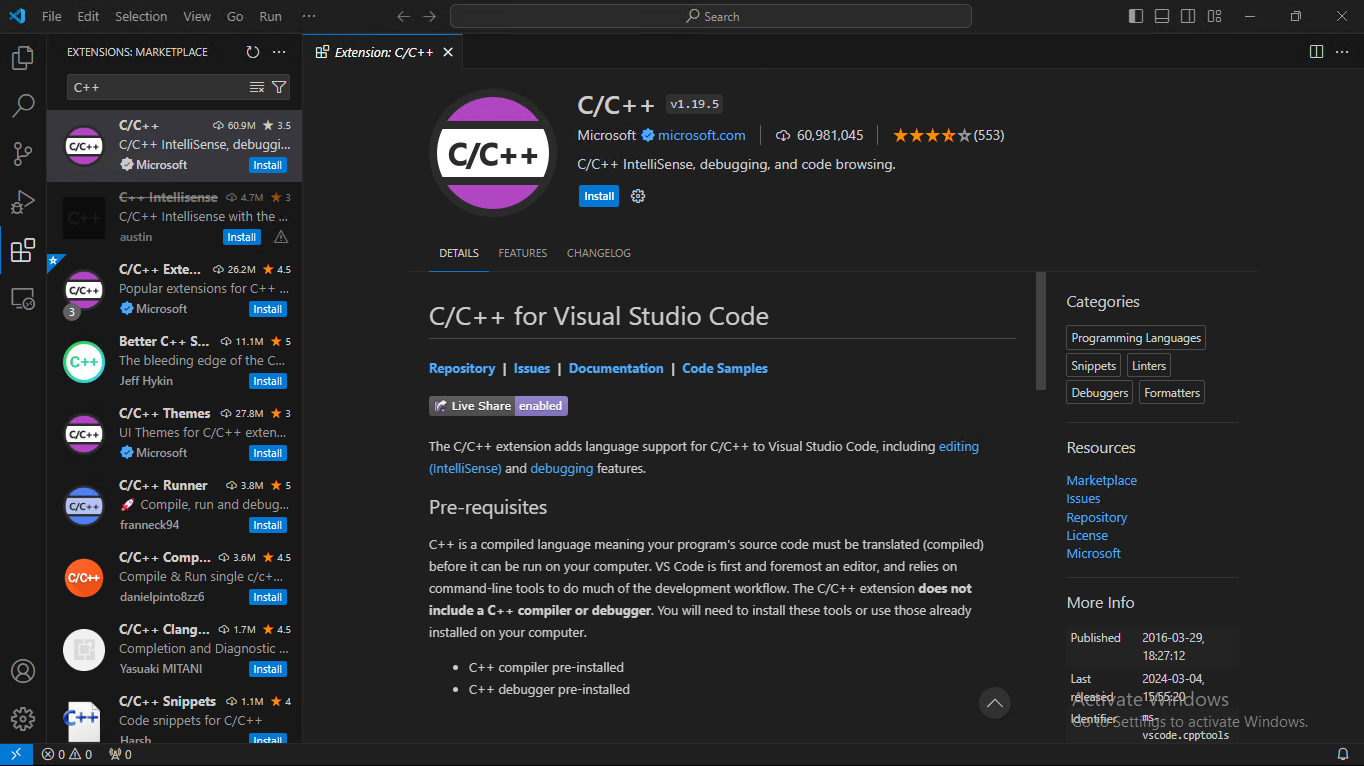Open the filter extensions funnel icon
This screenshot has height=766, width=1364.
click(279, 87)
